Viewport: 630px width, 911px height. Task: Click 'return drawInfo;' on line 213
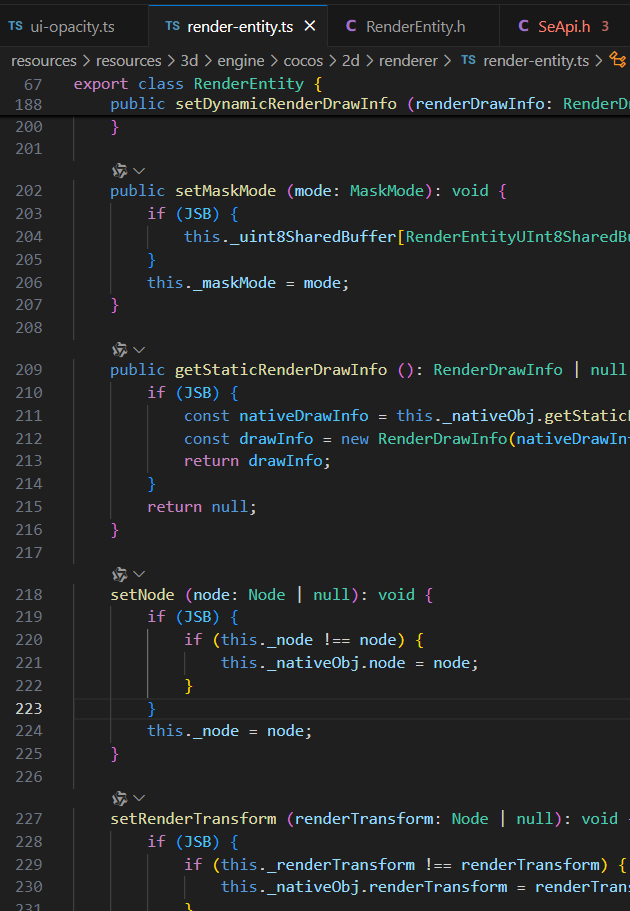point(257,461)
